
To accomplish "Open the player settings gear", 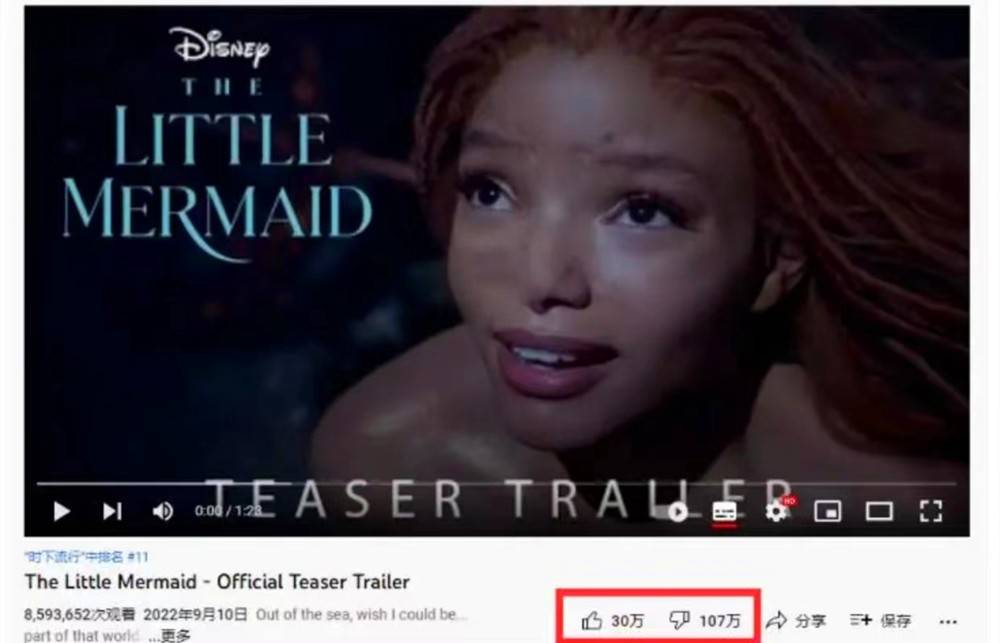I will pos(776,511).
